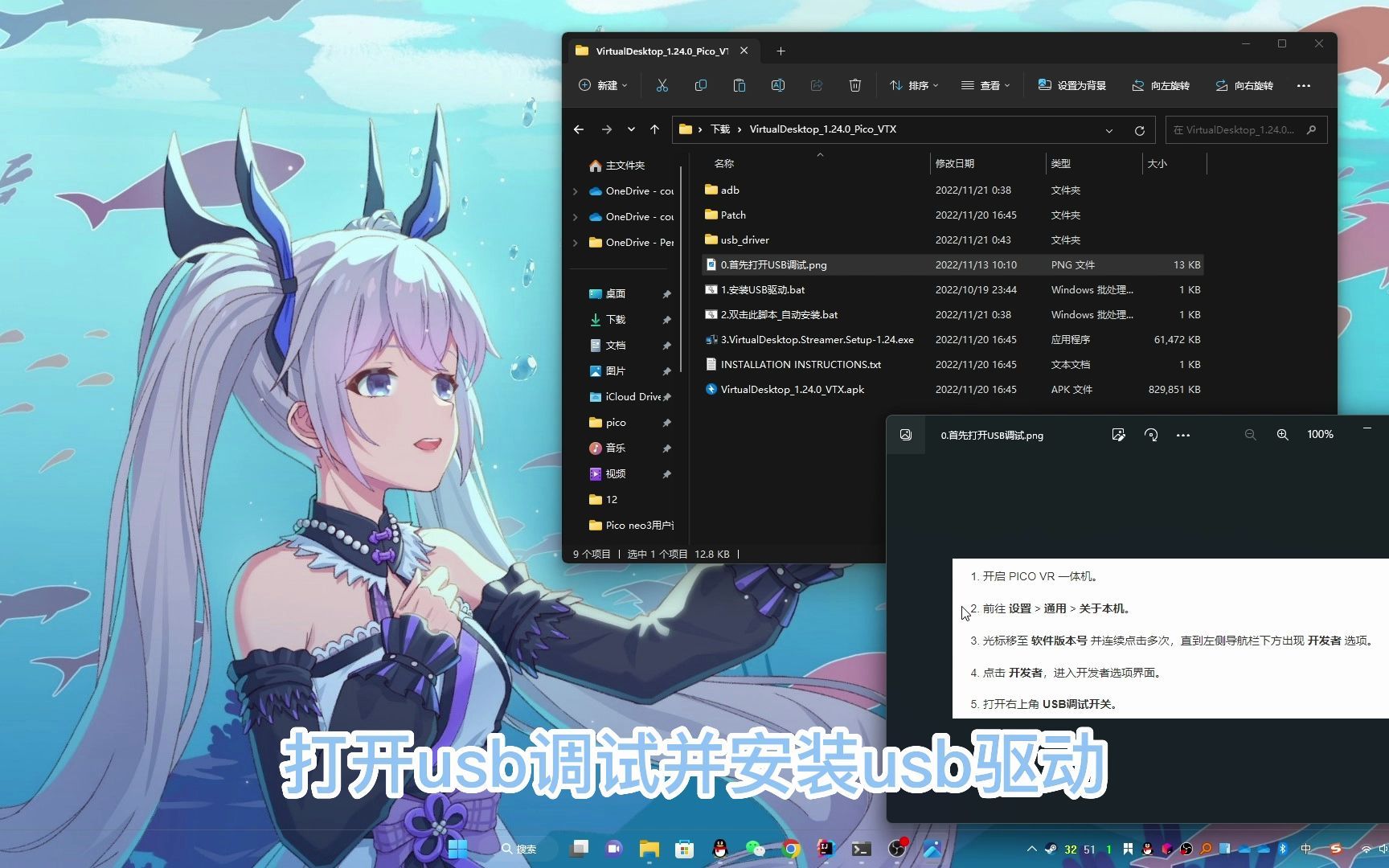The image size is (1389, 868).
Task: Go back using the Explorer back arrow
Action: tap(579, 129)
